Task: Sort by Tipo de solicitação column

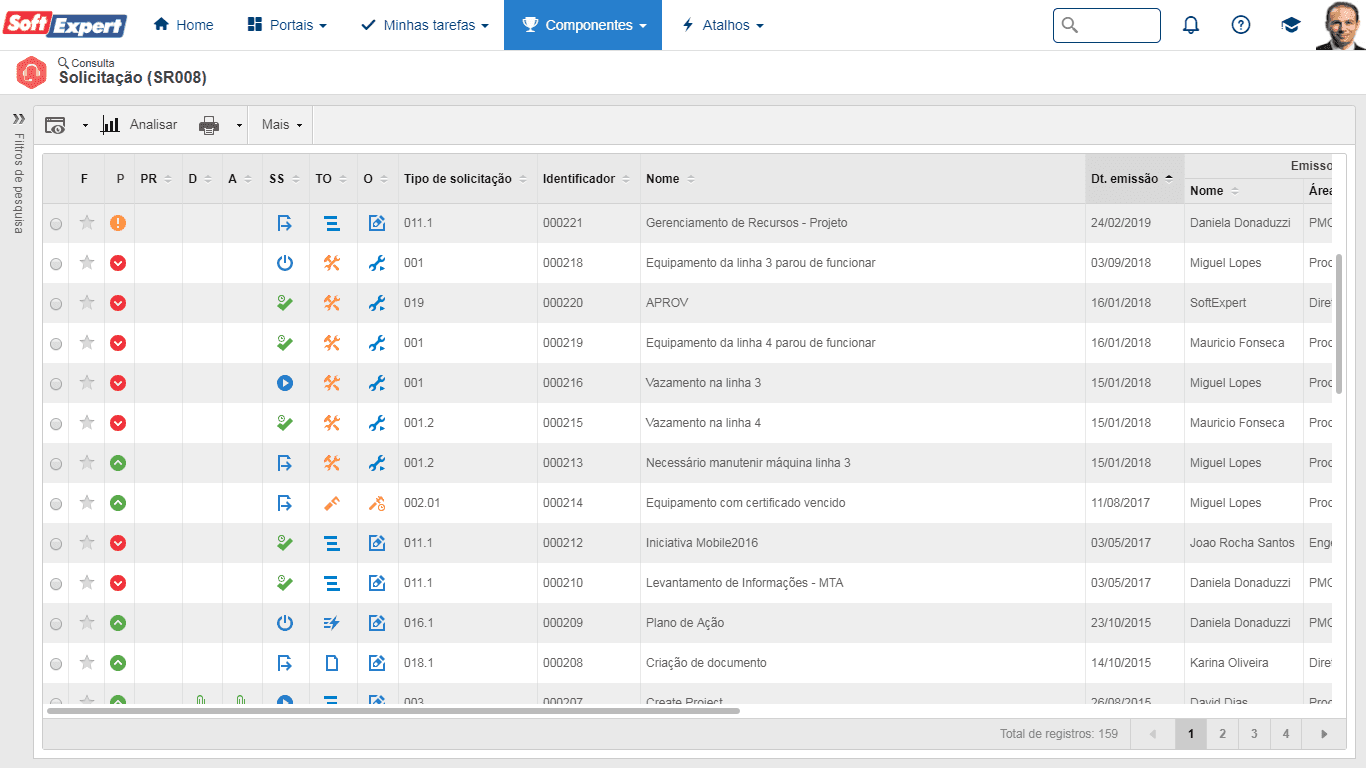Action: click(x=467, y=179)
